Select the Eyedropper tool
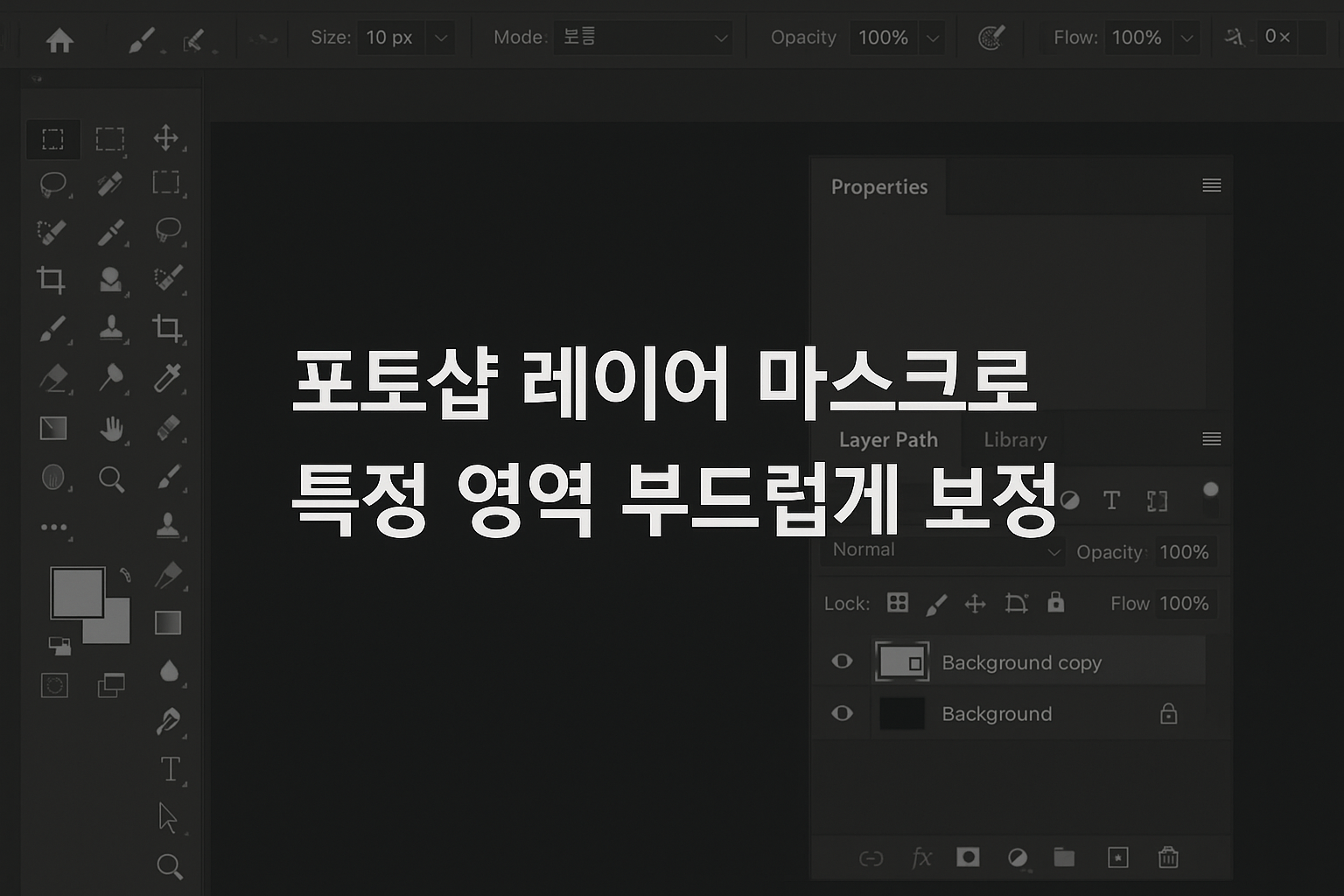Viewport: 1344px width, 896px height. (x=167, y=378)
